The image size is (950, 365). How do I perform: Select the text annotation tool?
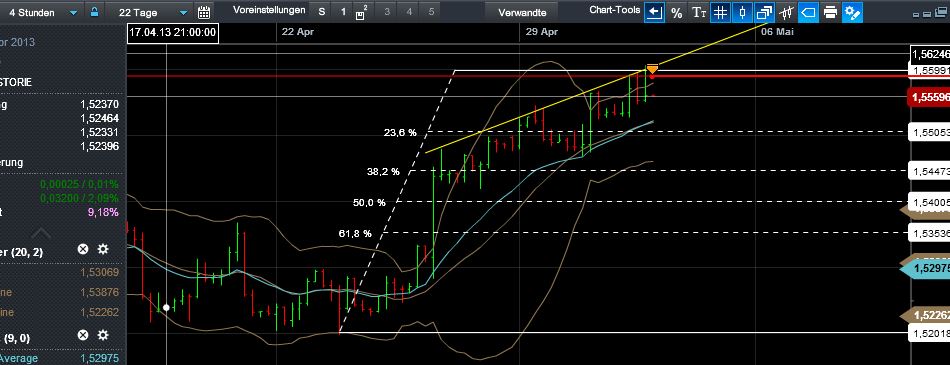(x=699, y=12)
